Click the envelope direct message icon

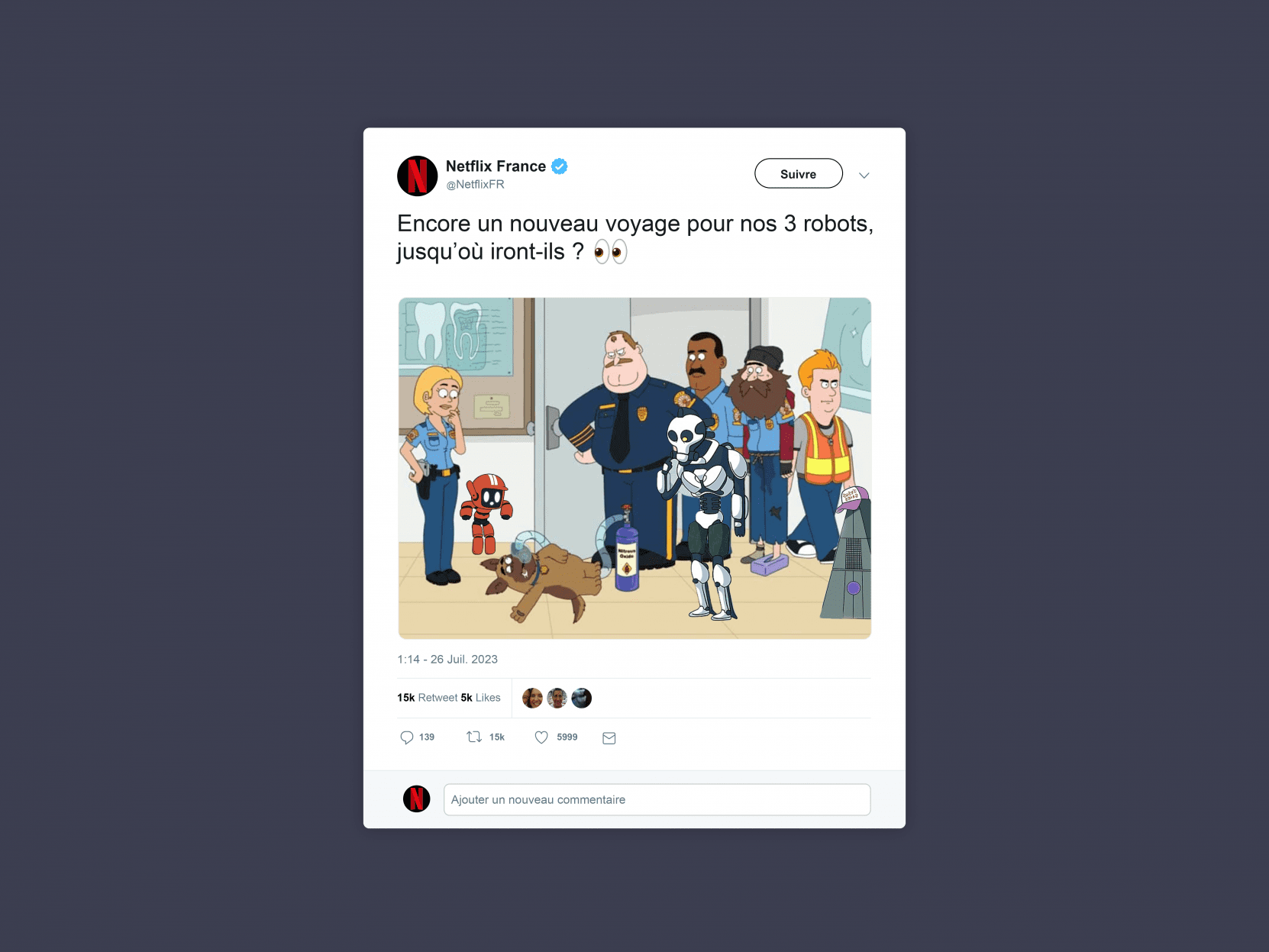tap(609, 738)
